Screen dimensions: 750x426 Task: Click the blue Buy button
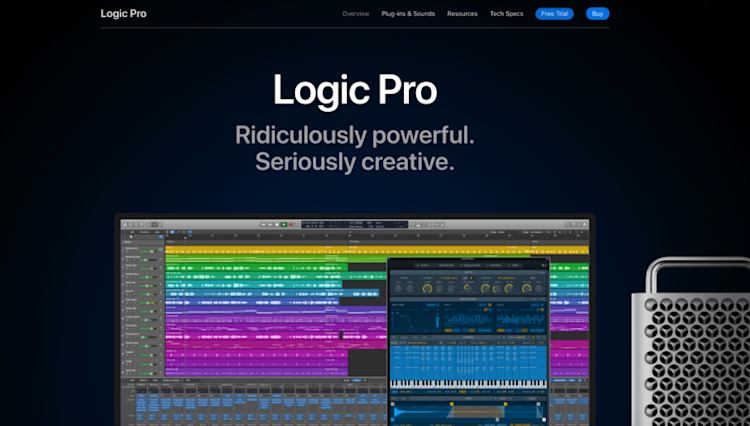click(597, 14)
